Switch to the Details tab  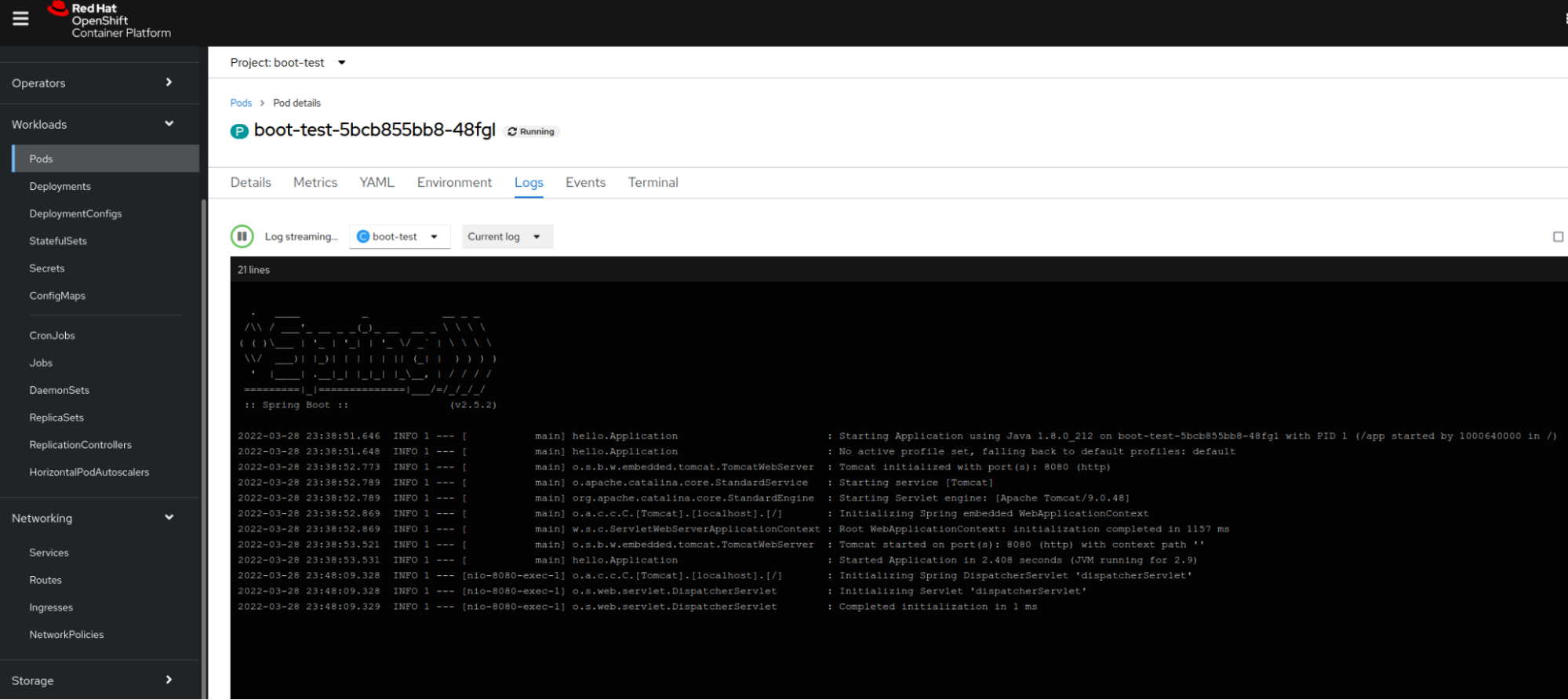[x=251, y=182]
